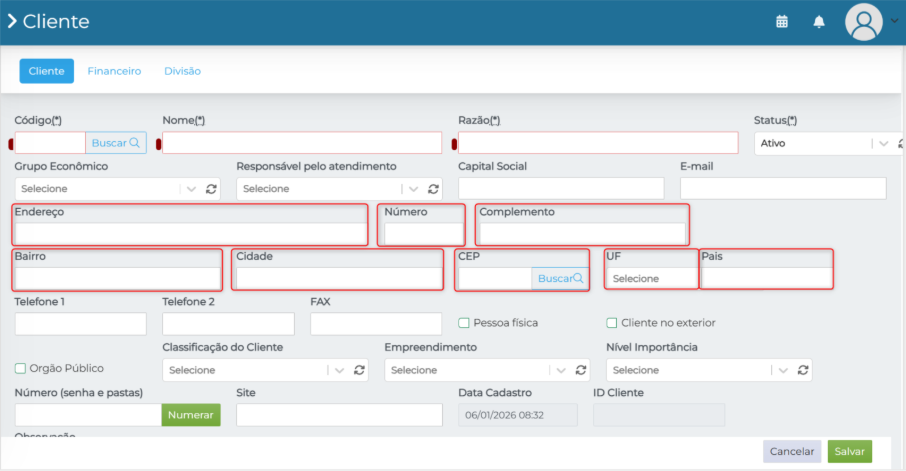Refresh the Grupo Econômico list

(211, 189)
